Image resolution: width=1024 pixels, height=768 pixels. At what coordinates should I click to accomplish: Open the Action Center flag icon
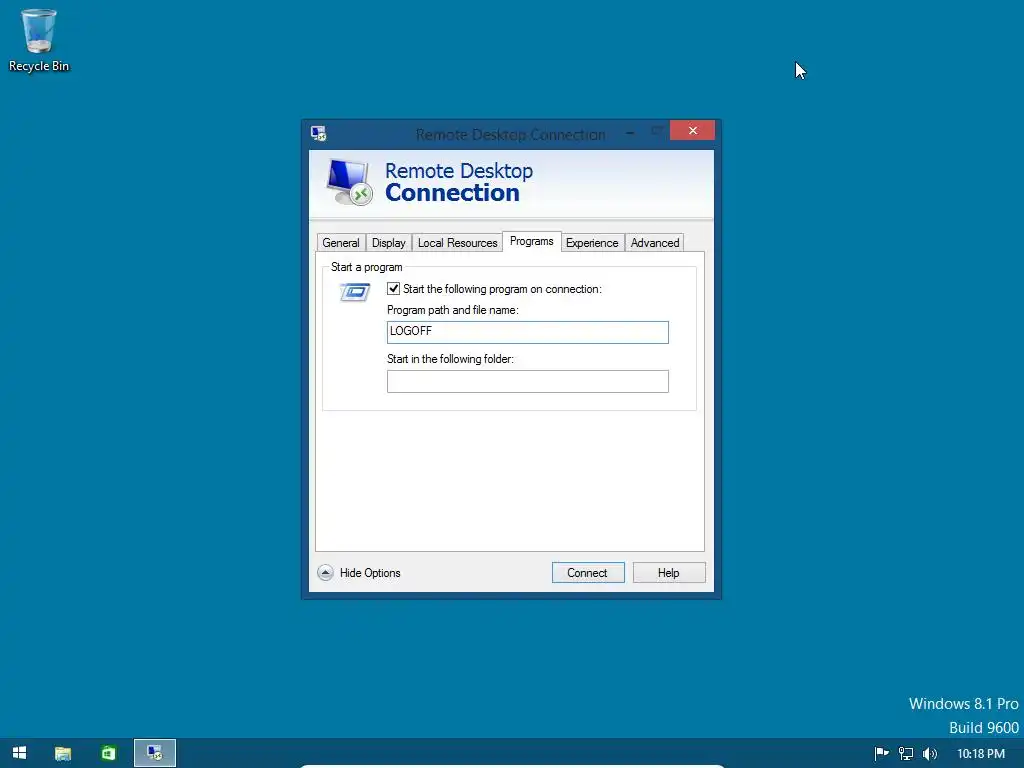[881, 754]
